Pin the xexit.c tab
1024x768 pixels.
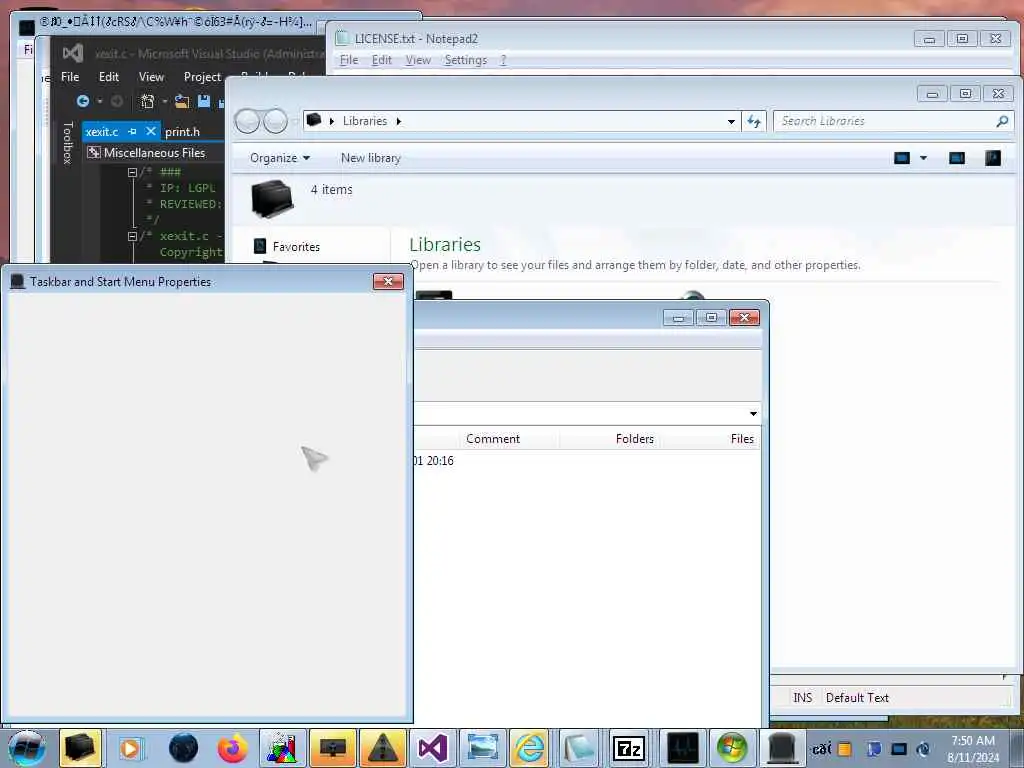point(133,131)
